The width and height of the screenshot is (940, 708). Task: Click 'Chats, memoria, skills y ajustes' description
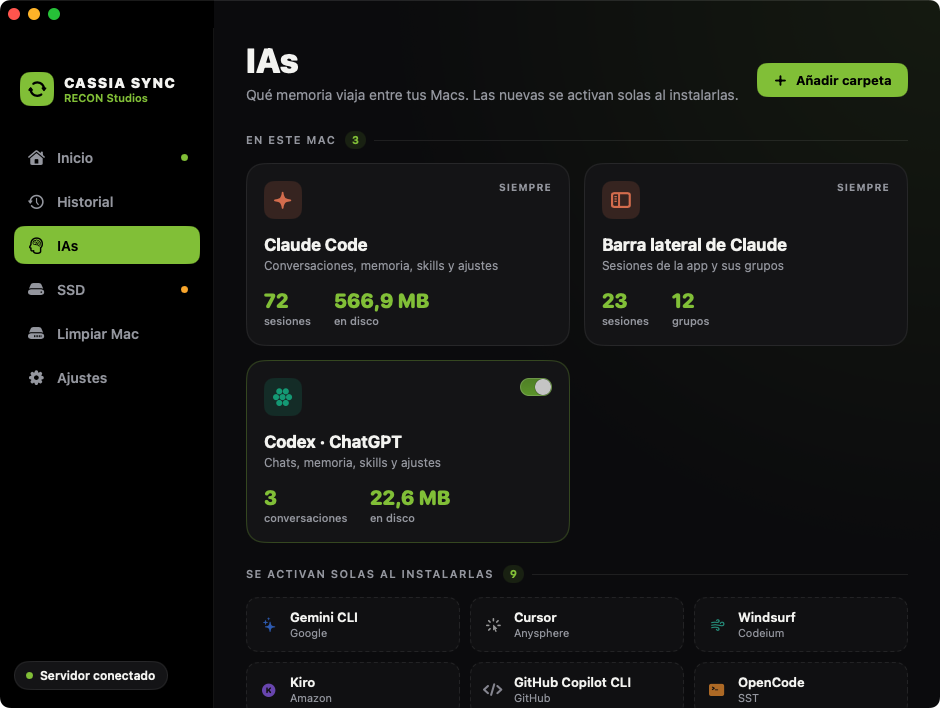352,463
